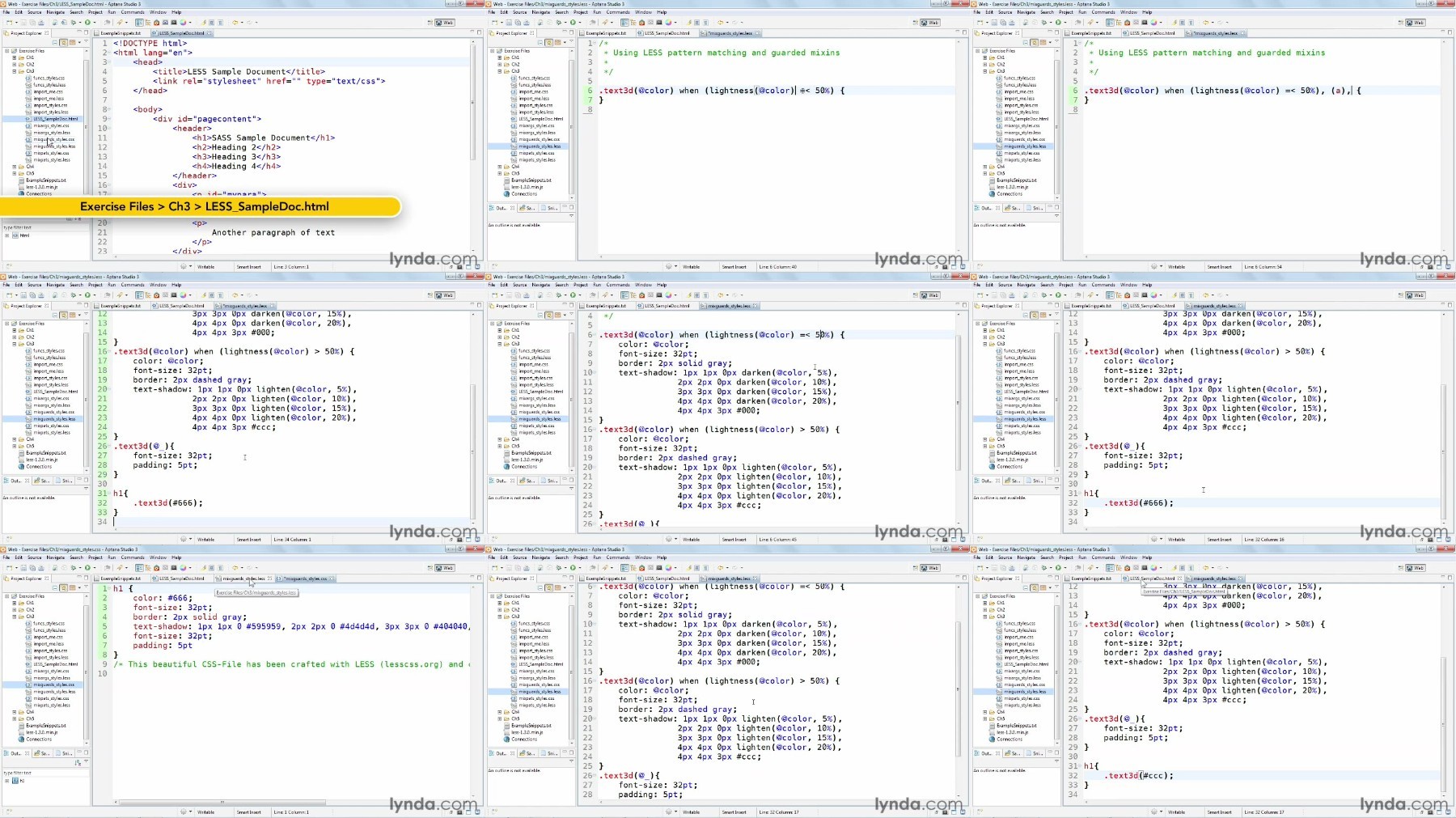The height and width of the screenshot is (818, 1456).
Task: Click Smart Insert status in Line 34 Column 1 window
Action: pos(249,539)
